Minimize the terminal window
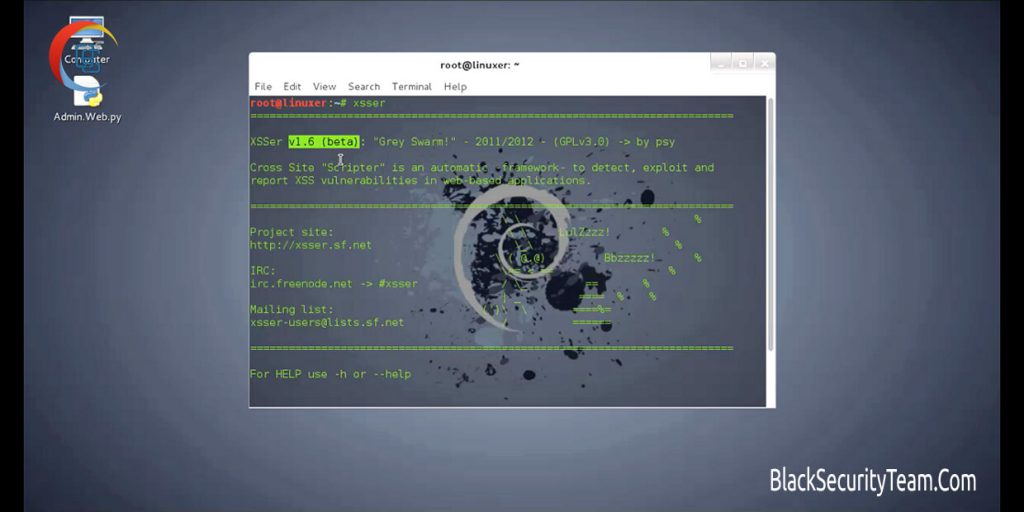This screenshot has height=512, width=1024. point(722,64)
